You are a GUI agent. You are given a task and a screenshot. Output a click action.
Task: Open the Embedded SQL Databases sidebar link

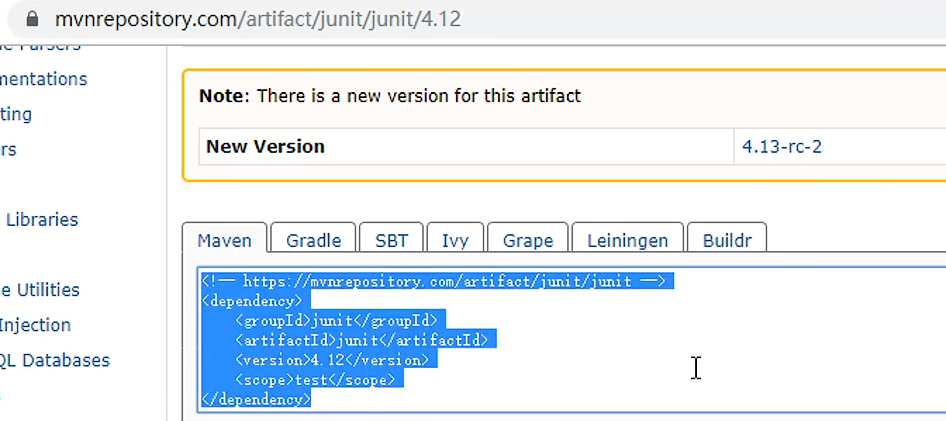click(x=55, y=360)
